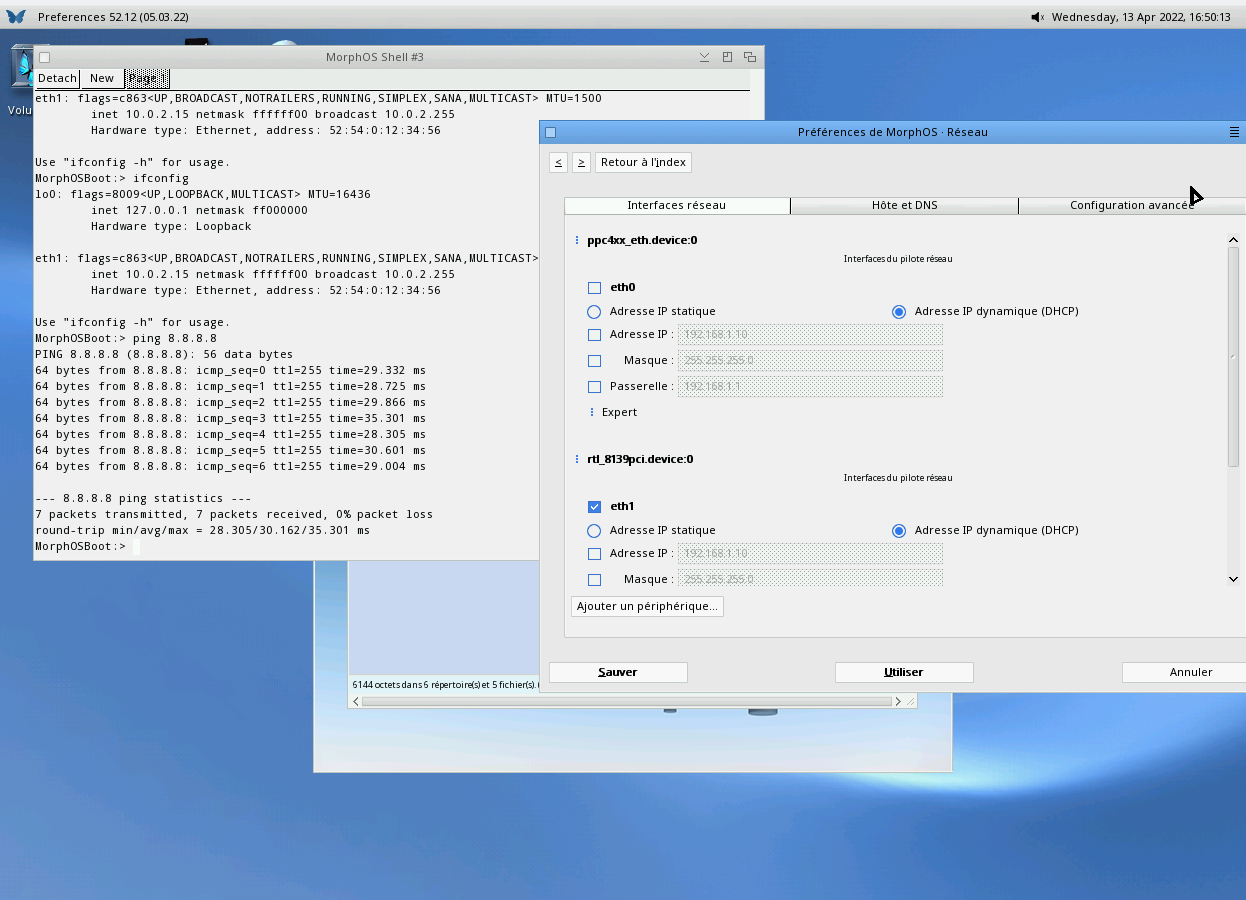Click the Preferences window top-left square gadget

(x=550, y=132)
